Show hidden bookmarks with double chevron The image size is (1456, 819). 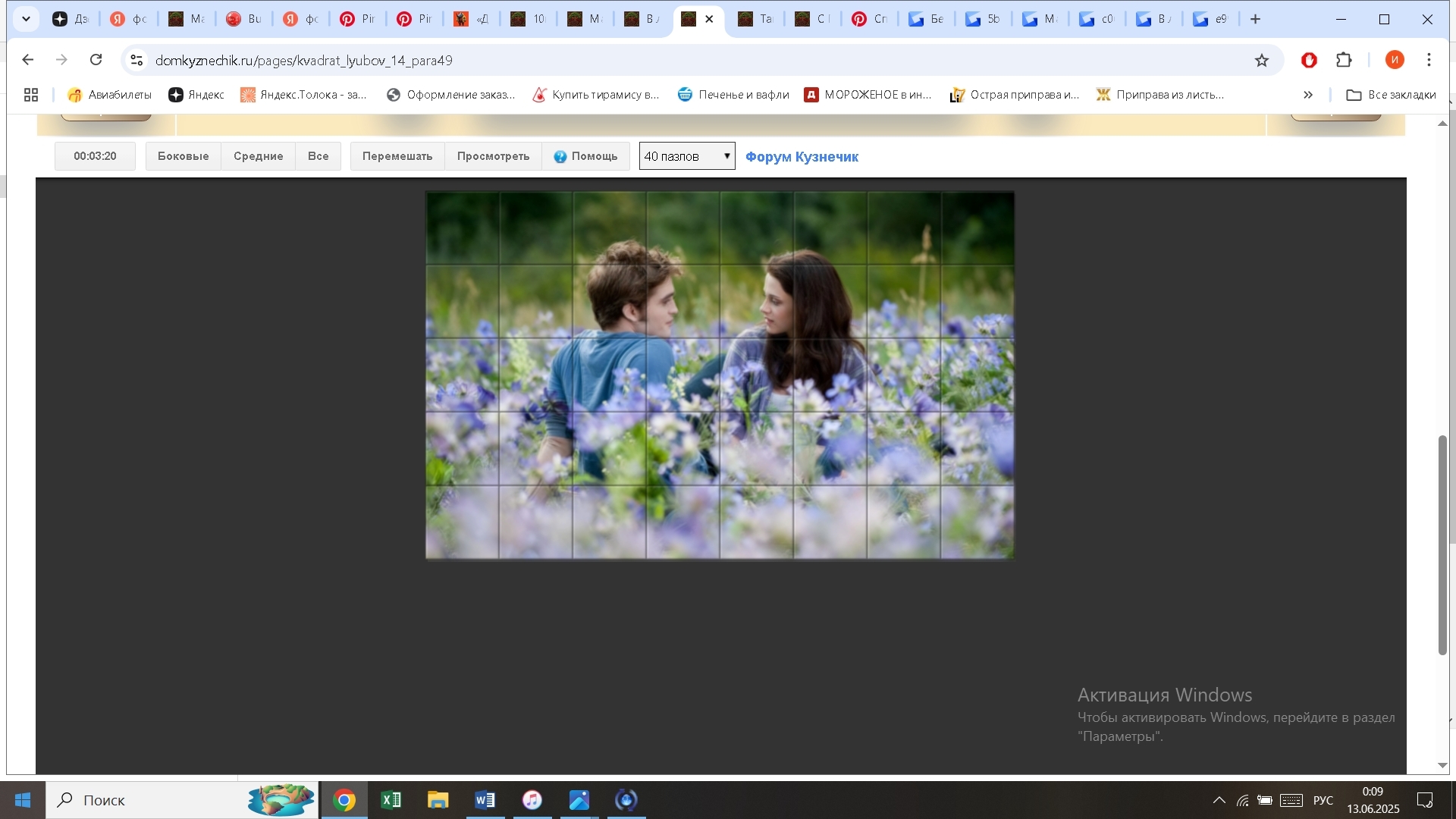[x=1308, y=95]
